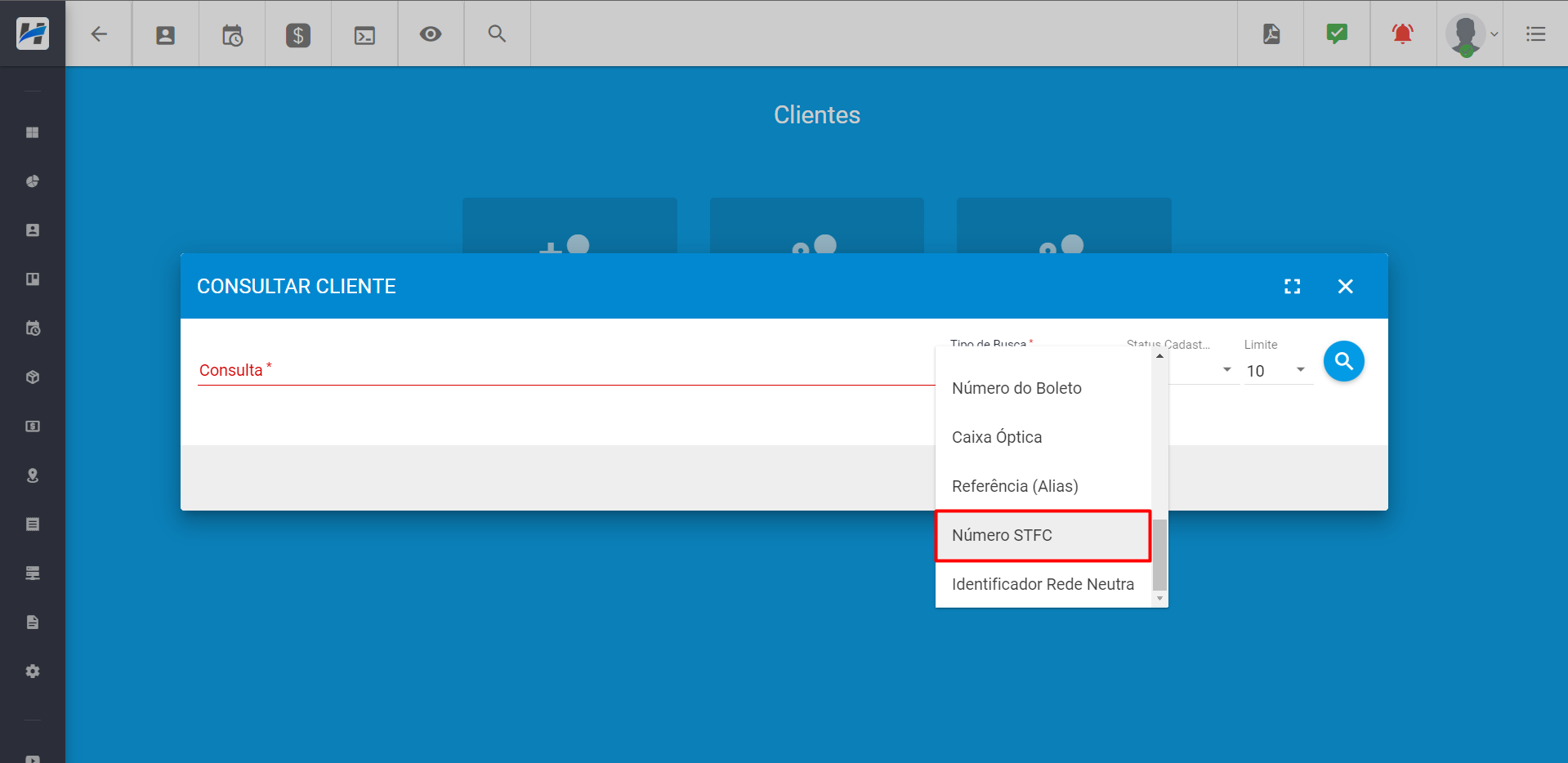The width and height of the screenshot is (1568, 763).
Task: Click the magnifier search icon in toolbar
Action: 497,34
